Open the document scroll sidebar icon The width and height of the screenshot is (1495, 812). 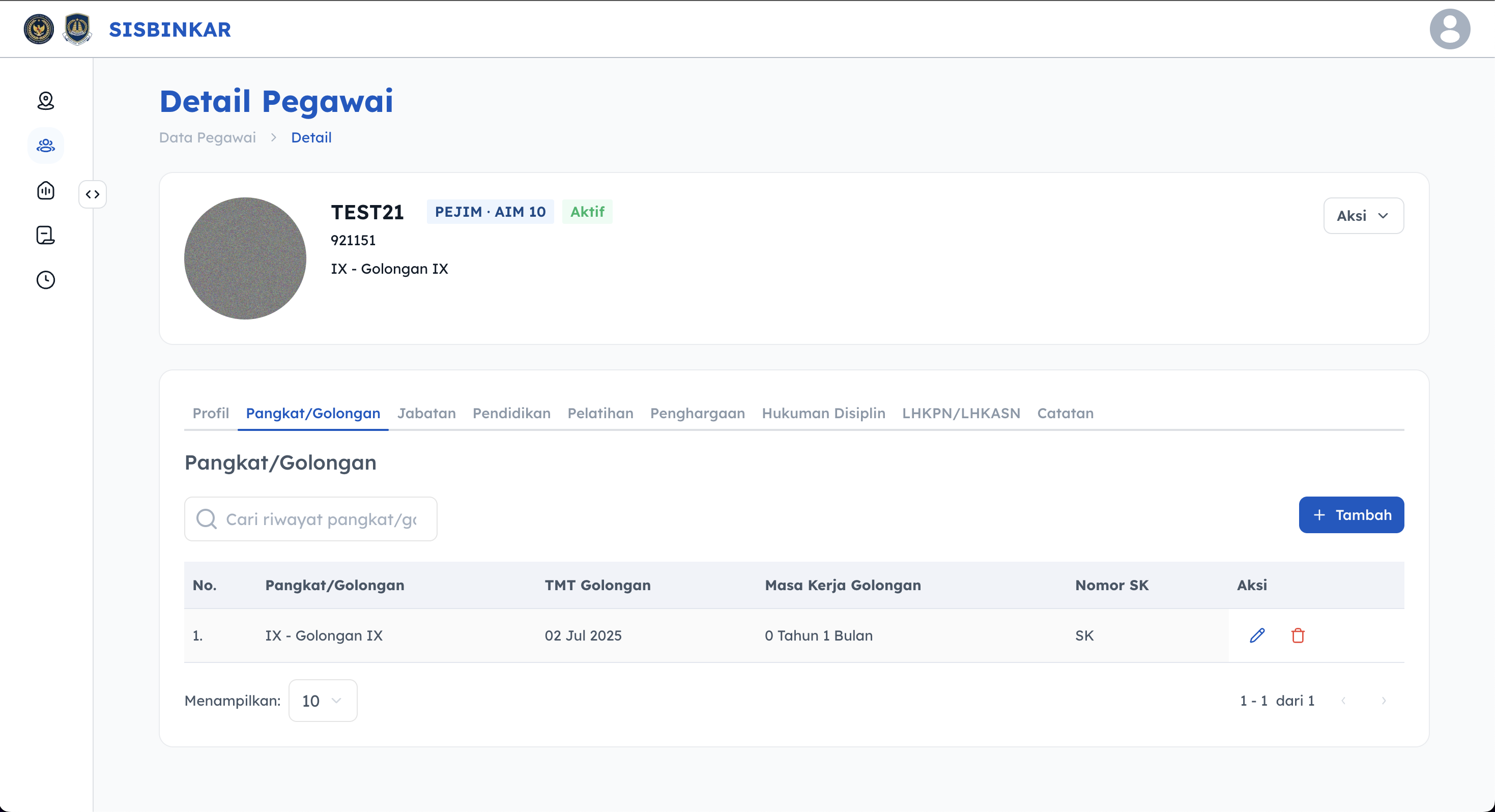tap(46, 235)
